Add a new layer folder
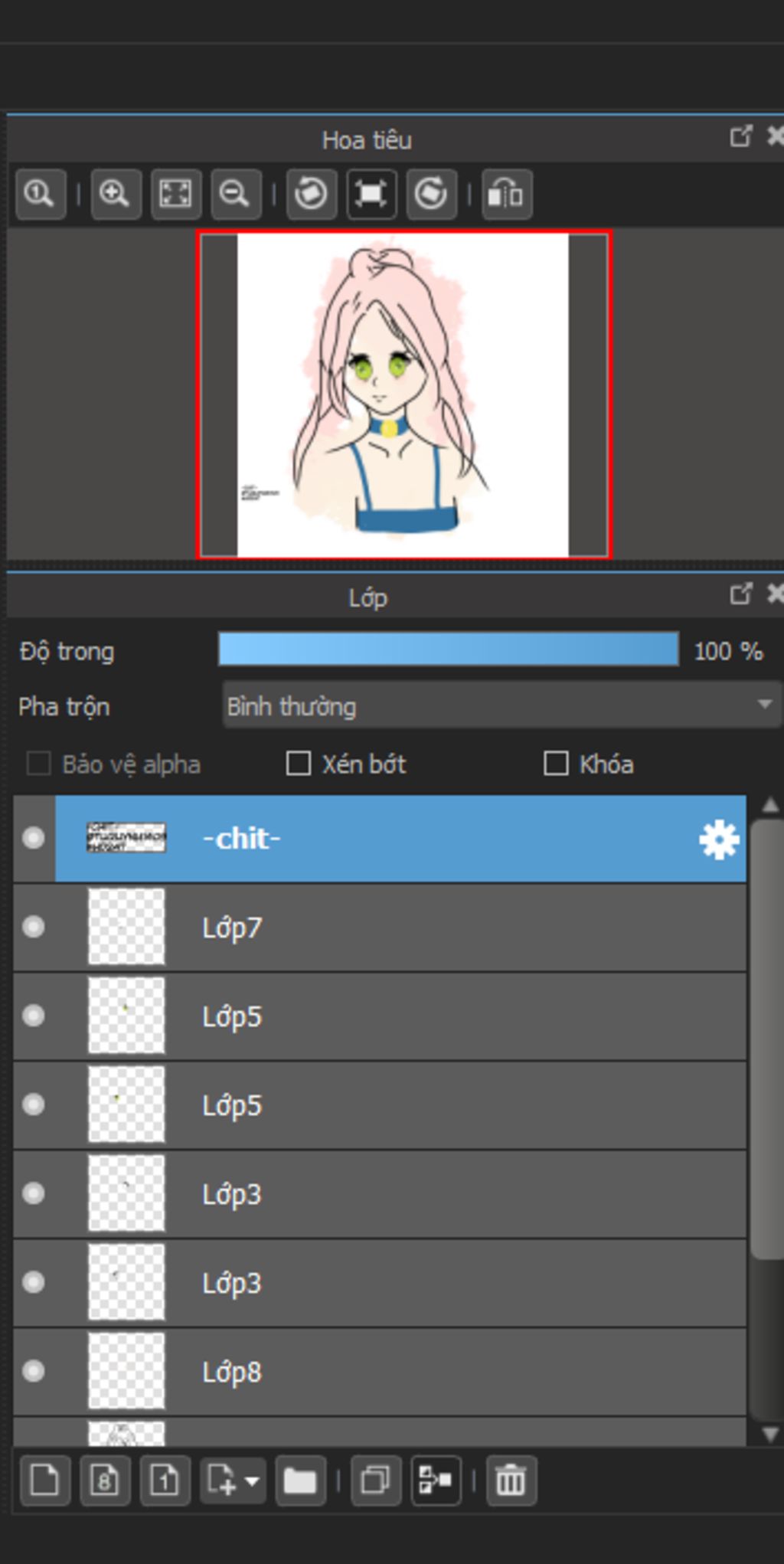Viewport: 784px width, 1564px height. [x=299, y=1481]
